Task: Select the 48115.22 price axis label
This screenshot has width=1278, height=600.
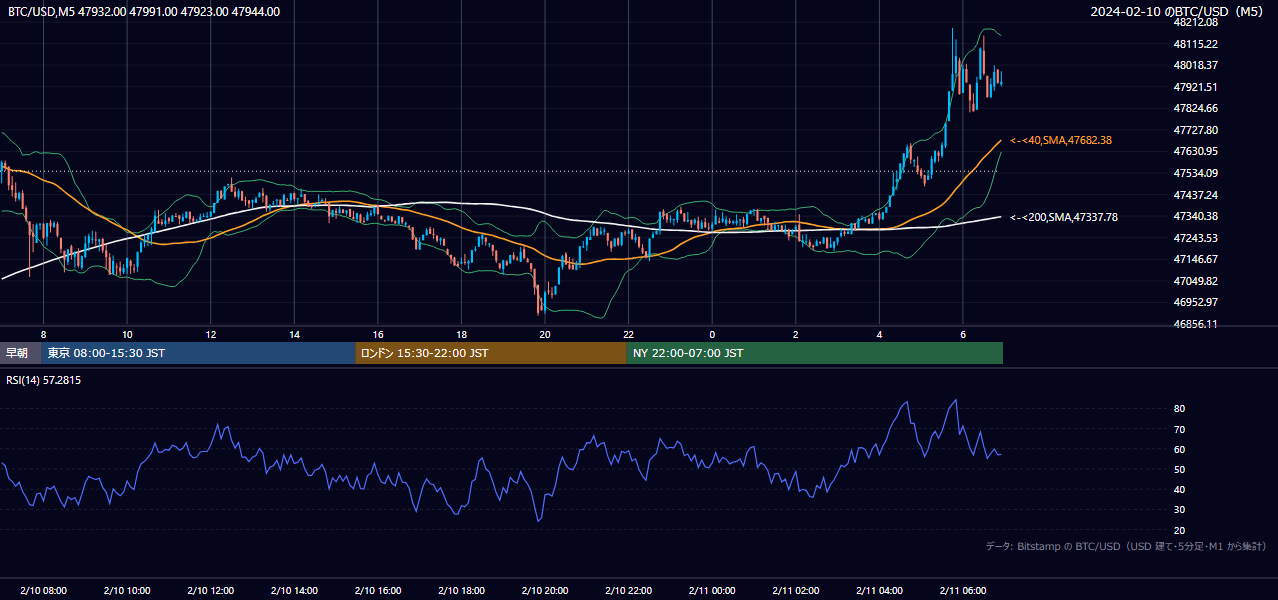Action: (x=1195, y=44)
